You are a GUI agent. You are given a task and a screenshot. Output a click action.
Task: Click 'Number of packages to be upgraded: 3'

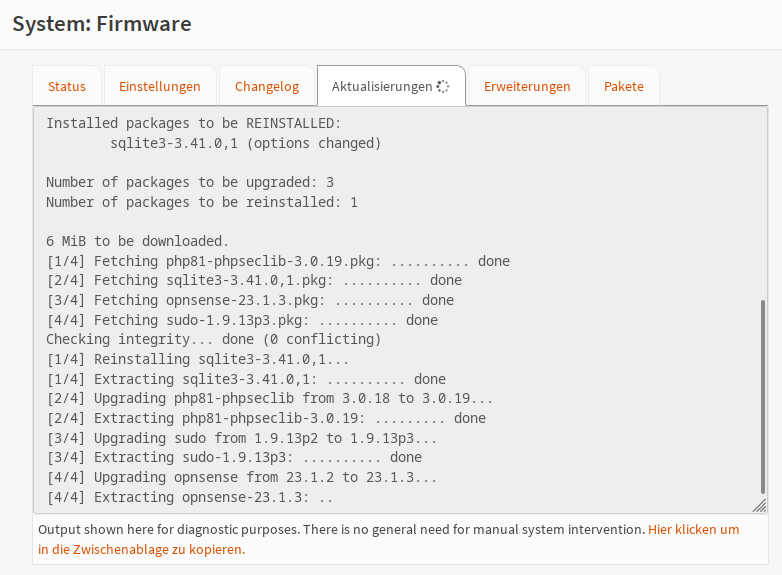click(190, 182)
